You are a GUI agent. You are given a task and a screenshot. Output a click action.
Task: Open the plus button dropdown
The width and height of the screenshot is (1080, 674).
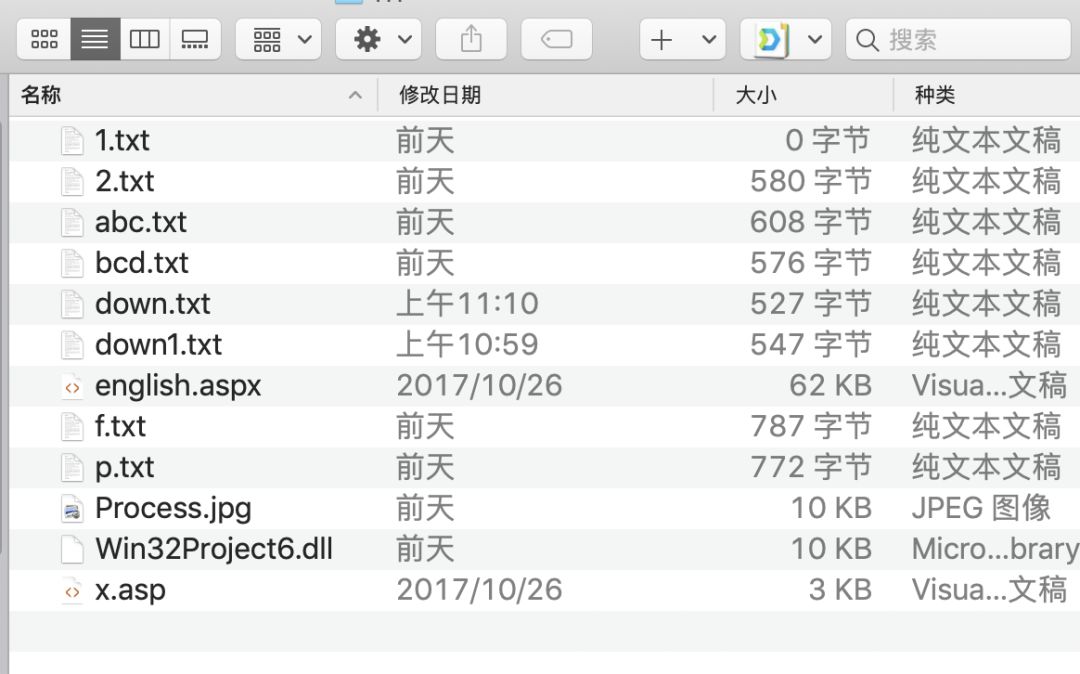point(682,40)
